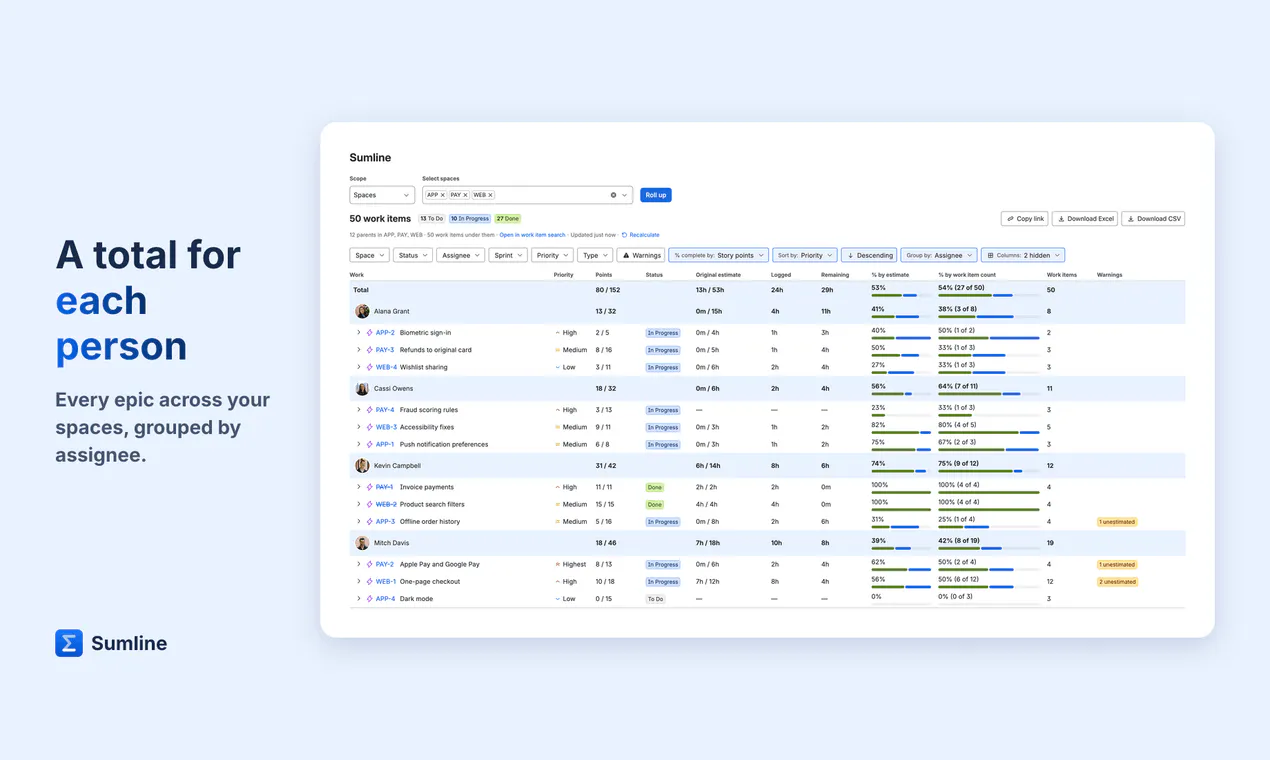This screenshot has width=1270, height=760.
Task: Toggle the Warnings filter
Action: (641, 255)
